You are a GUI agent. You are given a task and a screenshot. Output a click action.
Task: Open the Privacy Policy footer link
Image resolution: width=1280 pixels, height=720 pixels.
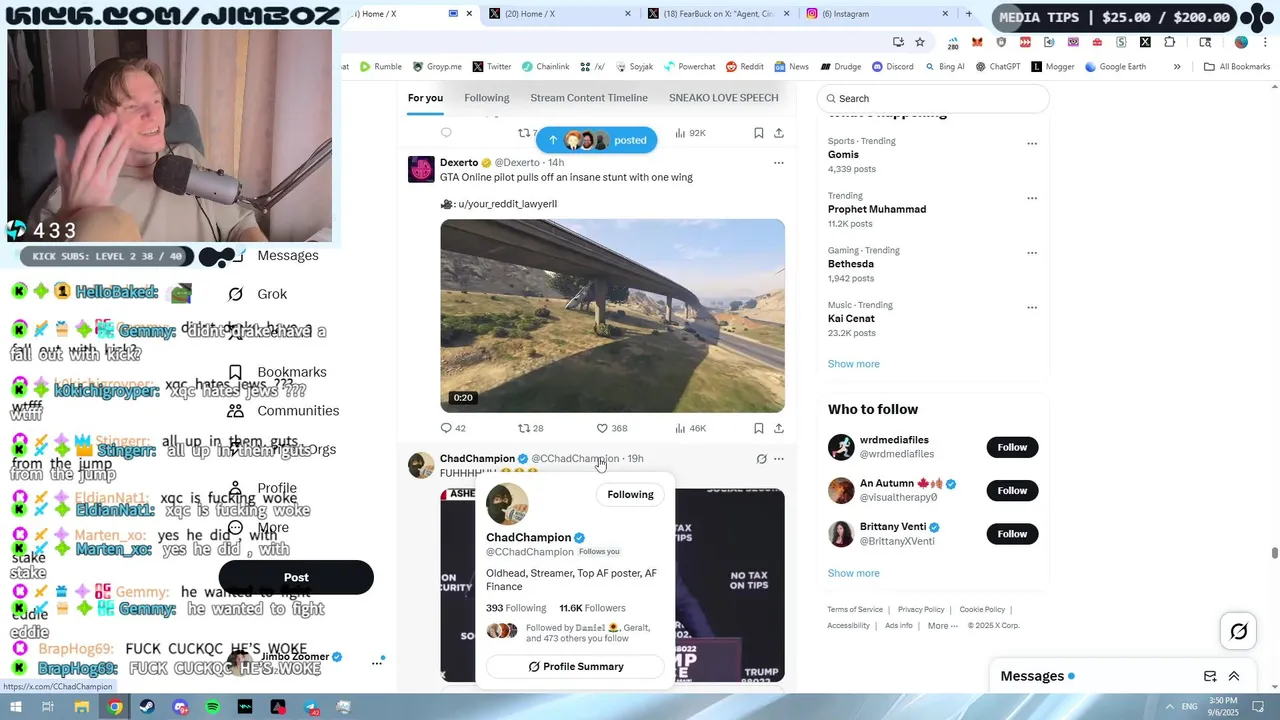click(921, 609)
